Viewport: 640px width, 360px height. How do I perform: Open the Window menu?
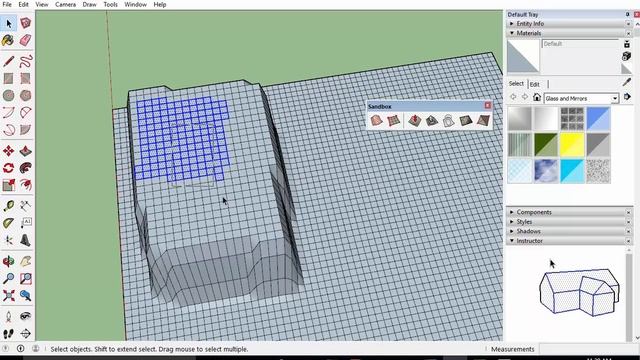[136, 4]
